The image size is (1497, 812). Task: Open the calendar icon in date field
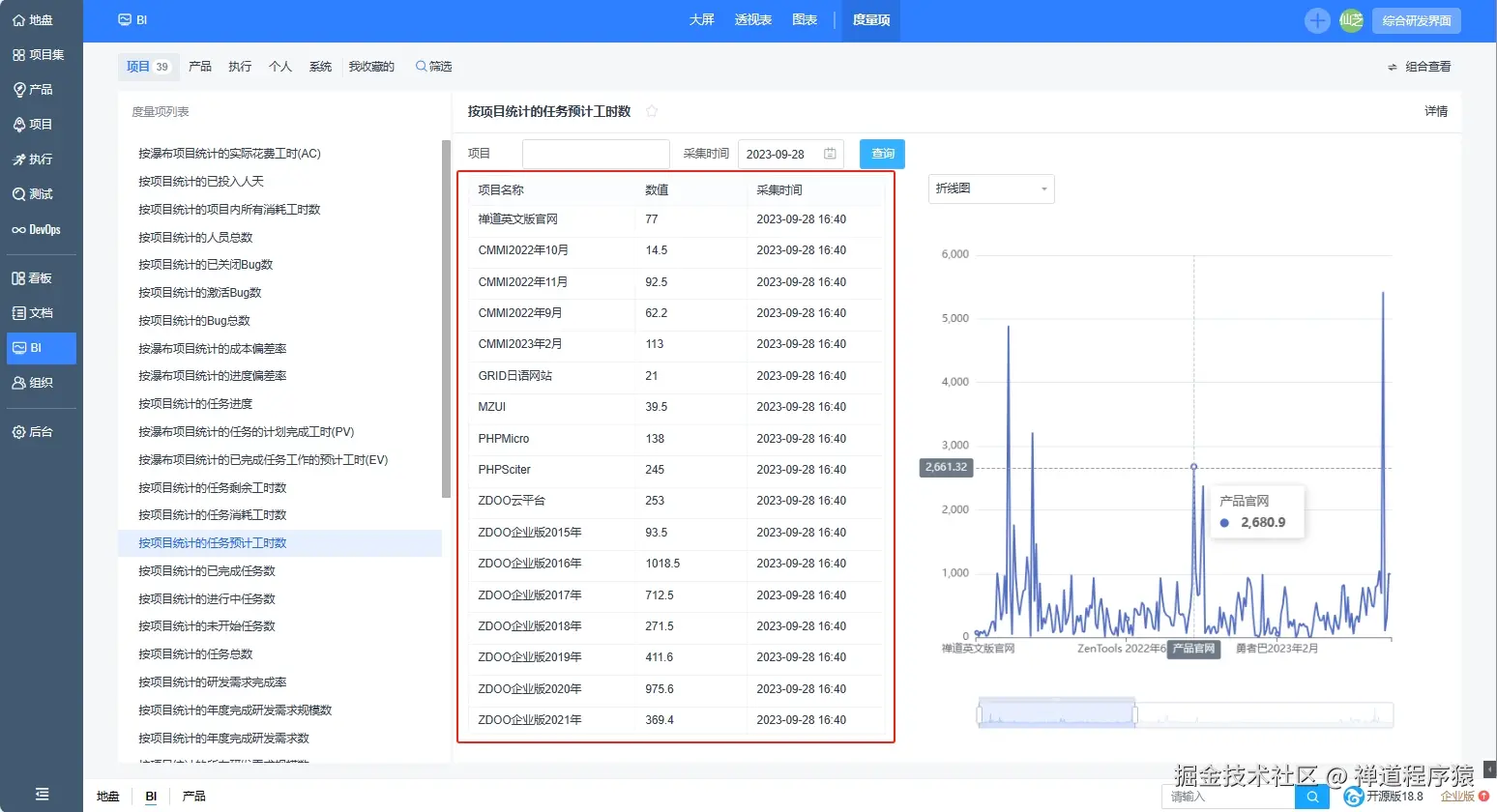click(x=830, y=154)
